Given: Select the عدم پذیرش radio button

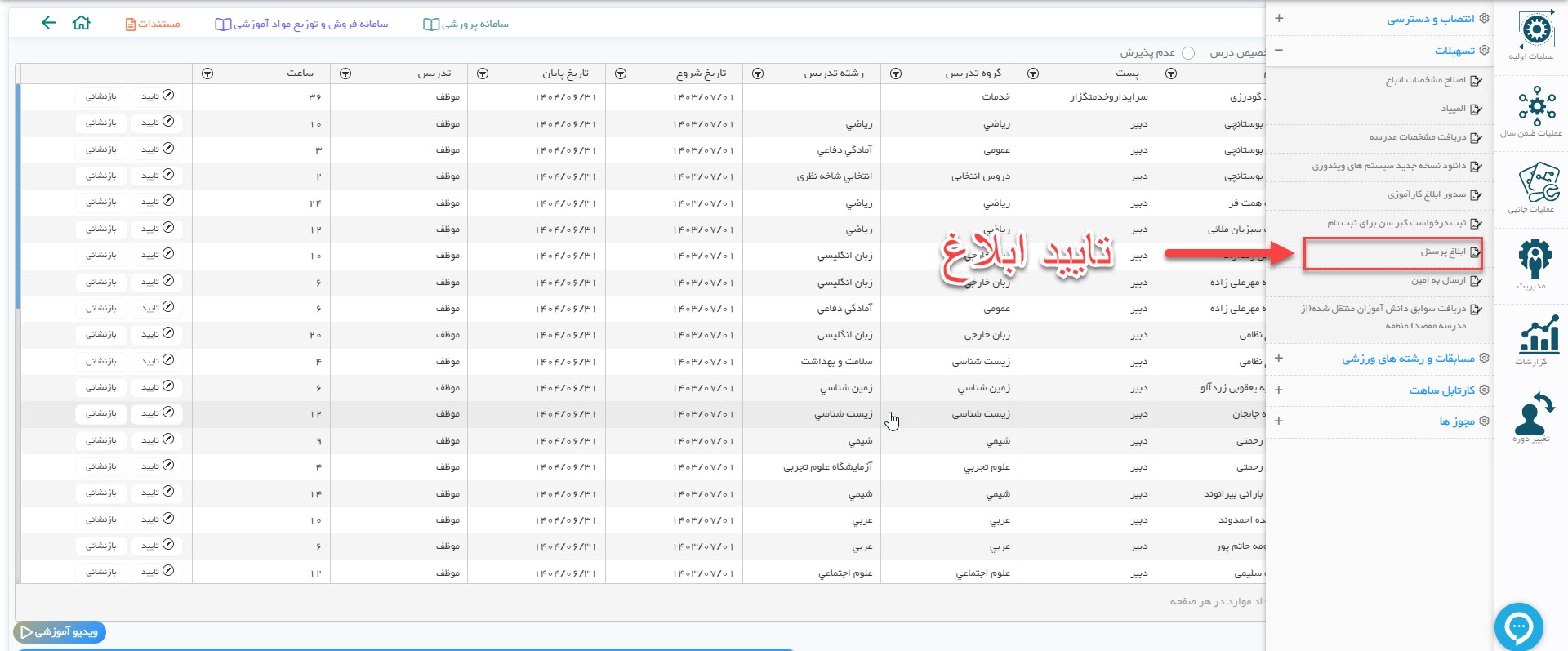Looking at the screenshot, I should (1188, 53).
